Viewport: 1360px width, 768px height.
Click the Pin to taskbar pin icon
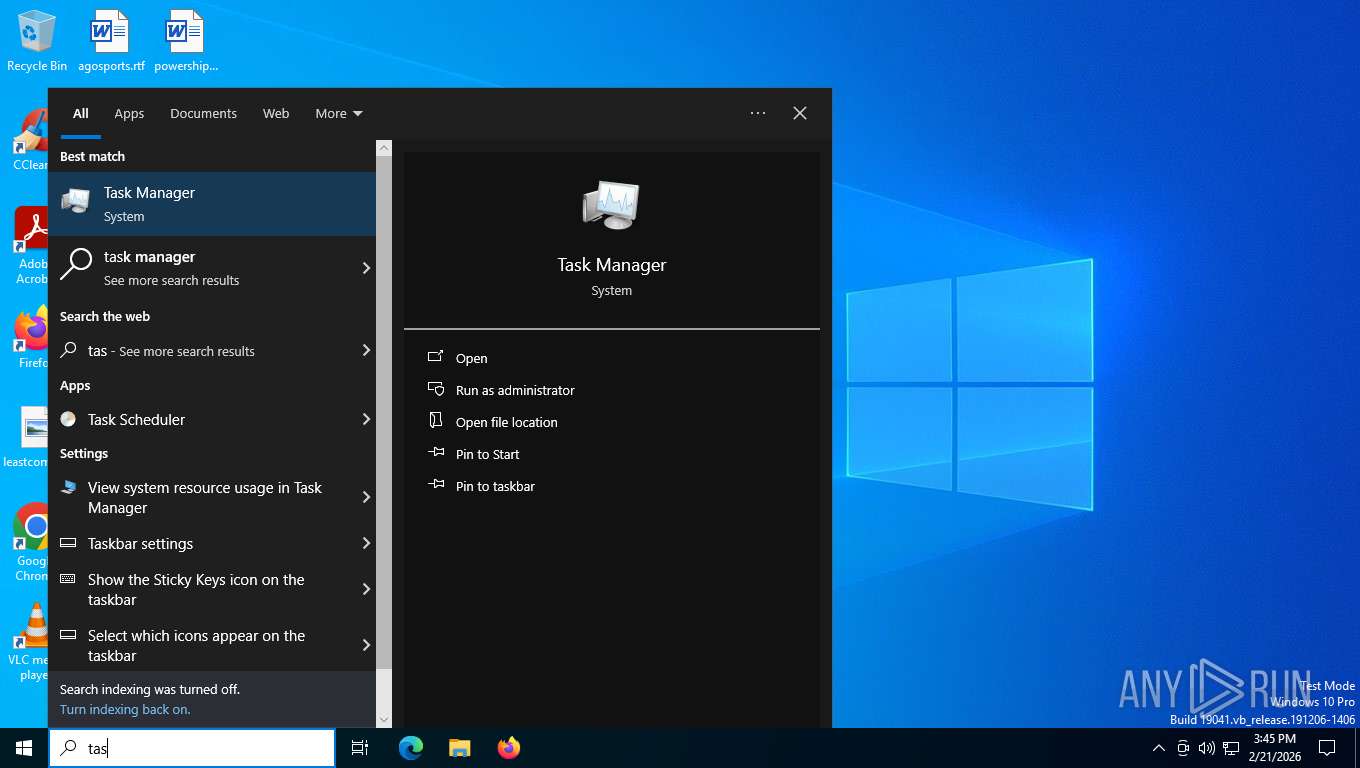435,485
